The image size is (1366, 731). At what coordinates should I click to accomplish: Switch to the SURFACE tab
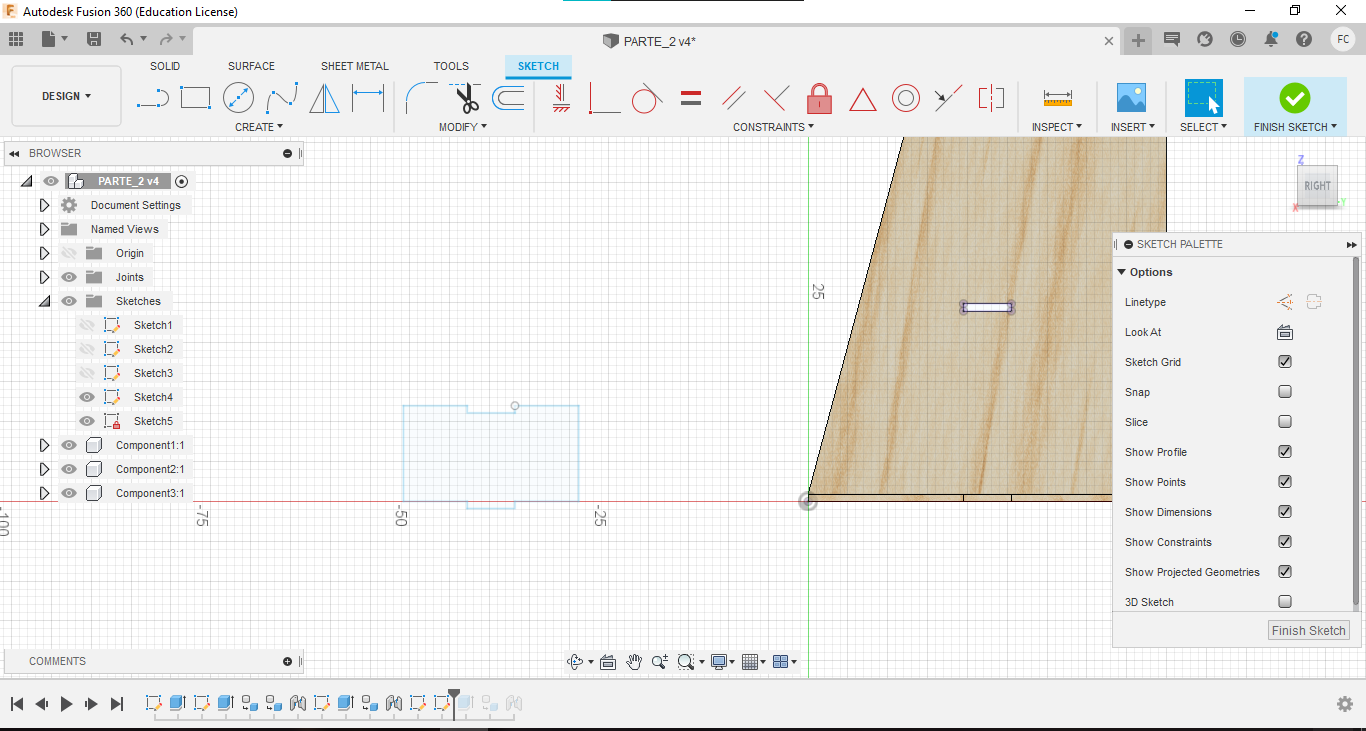[x=251, y=66]
